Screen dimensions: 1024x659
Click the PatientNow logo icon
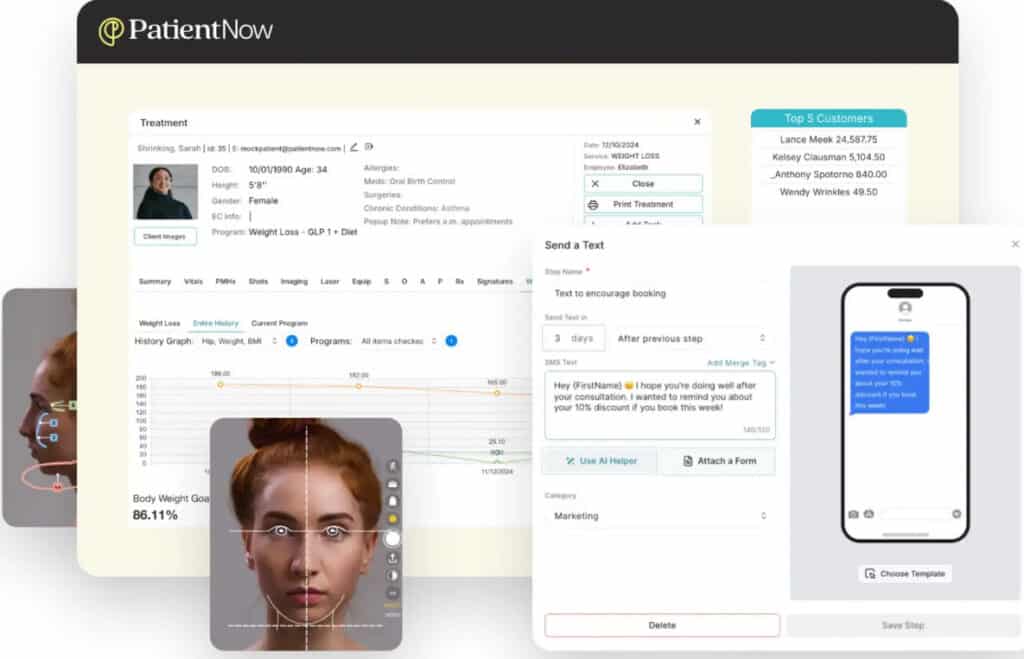[x=111, y=31]
